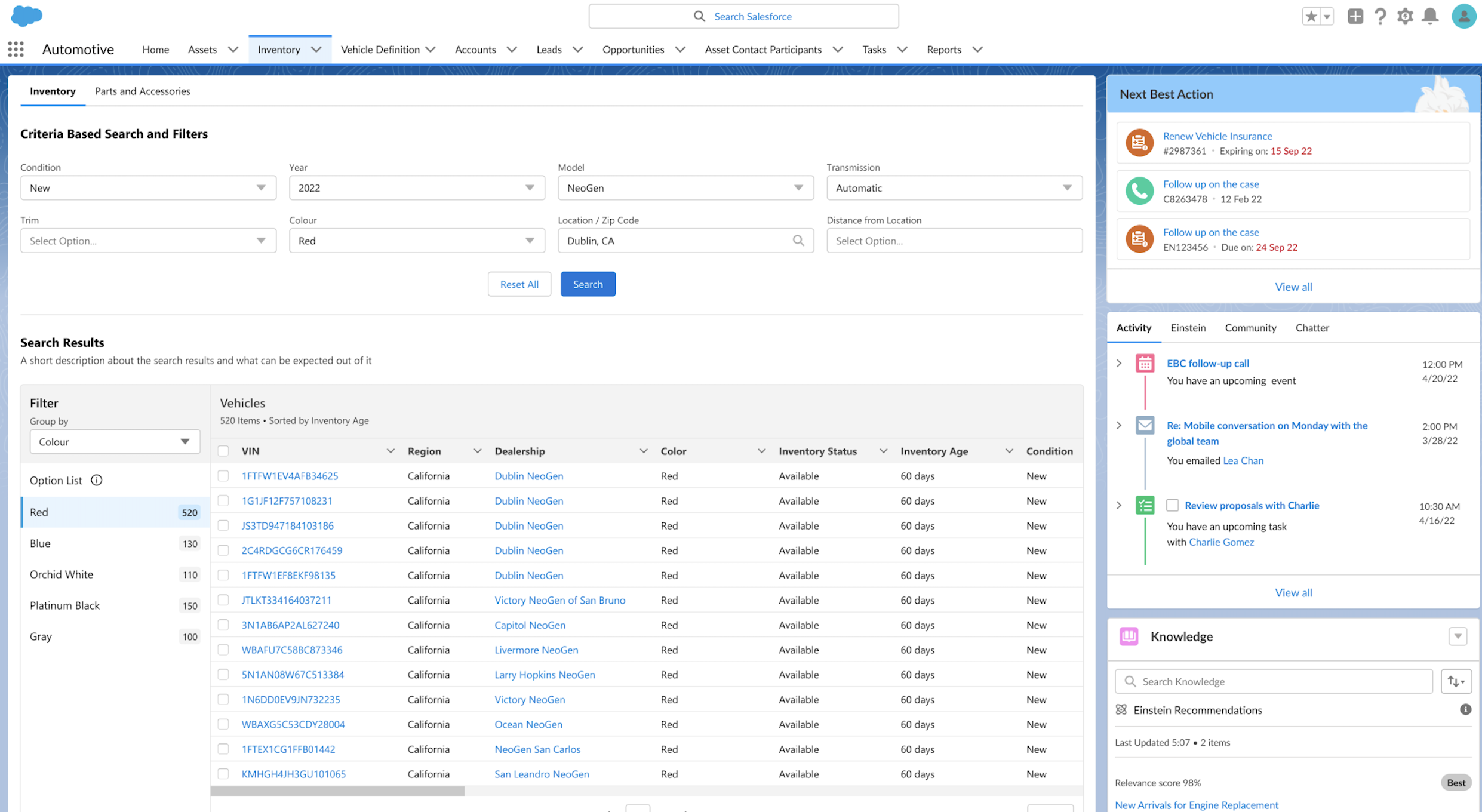Screen dimensions: 1482x812
Task: Open the Notifications bell icon
Action: tap(1430, 16)
